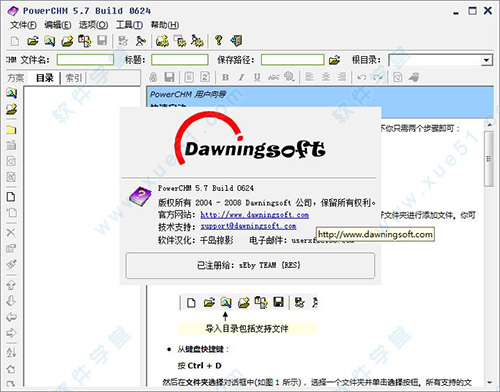Toggle Italic formatting in editor toolbar

pyautogui.click(x=241, y=77)
